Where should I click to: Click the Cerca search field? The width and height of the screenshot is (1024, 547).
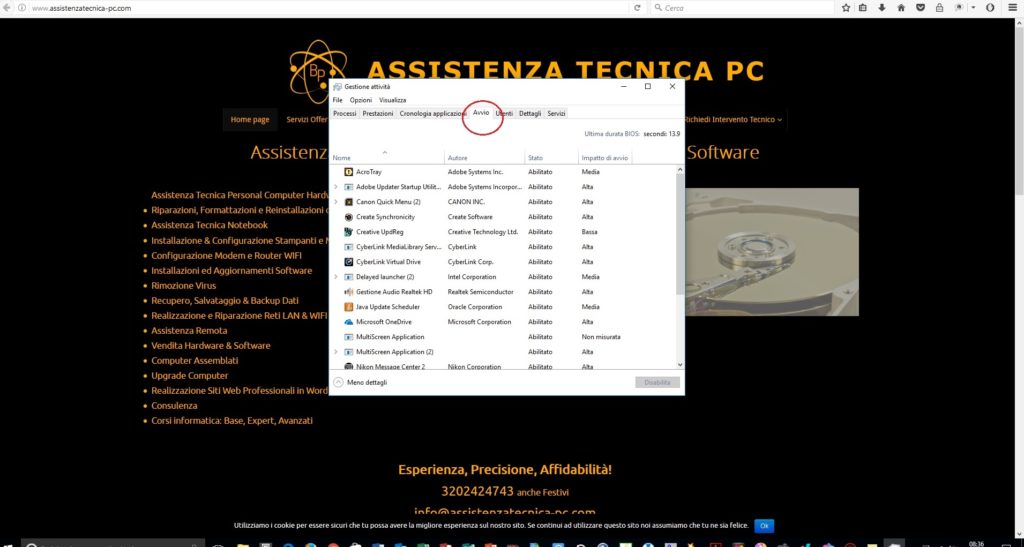pyautogui.click(x=743, y=8)
